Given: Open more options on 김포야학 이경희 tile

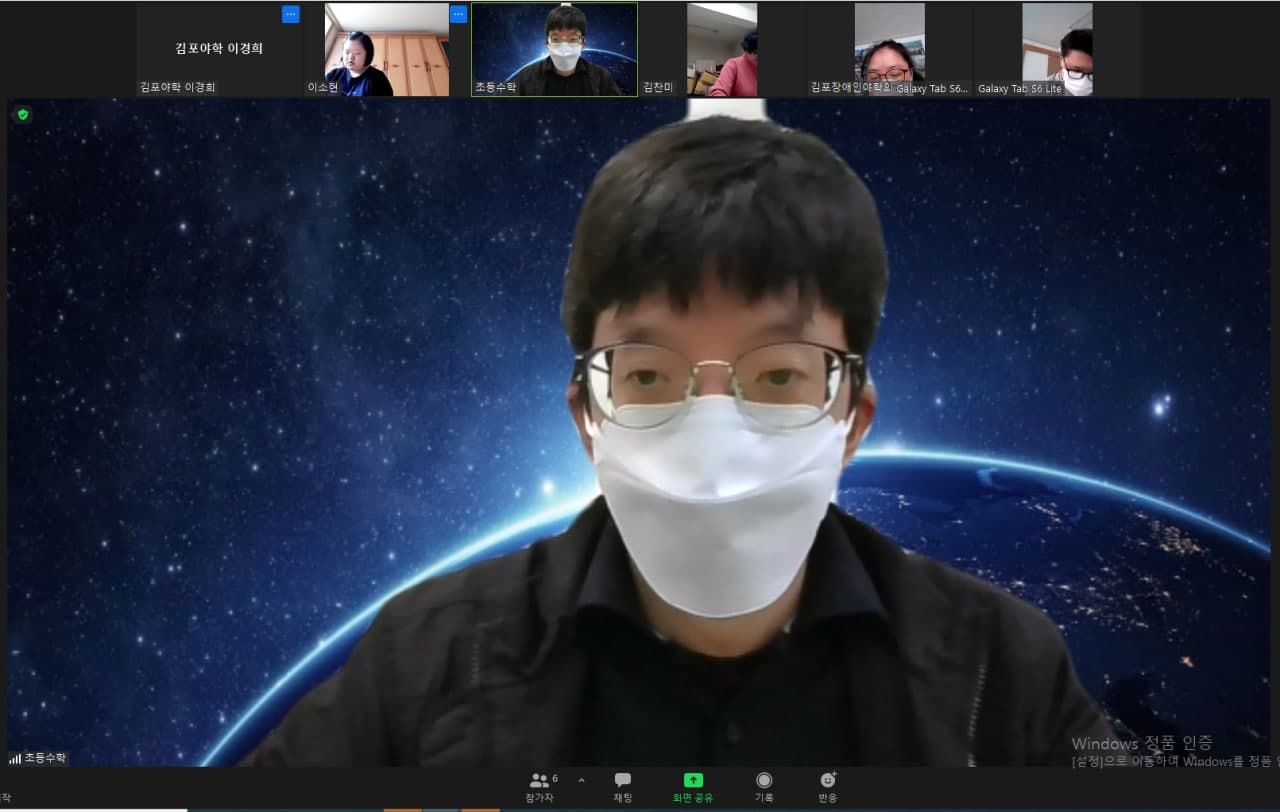Looking at the screenshot, I should [x=290, y=14].
